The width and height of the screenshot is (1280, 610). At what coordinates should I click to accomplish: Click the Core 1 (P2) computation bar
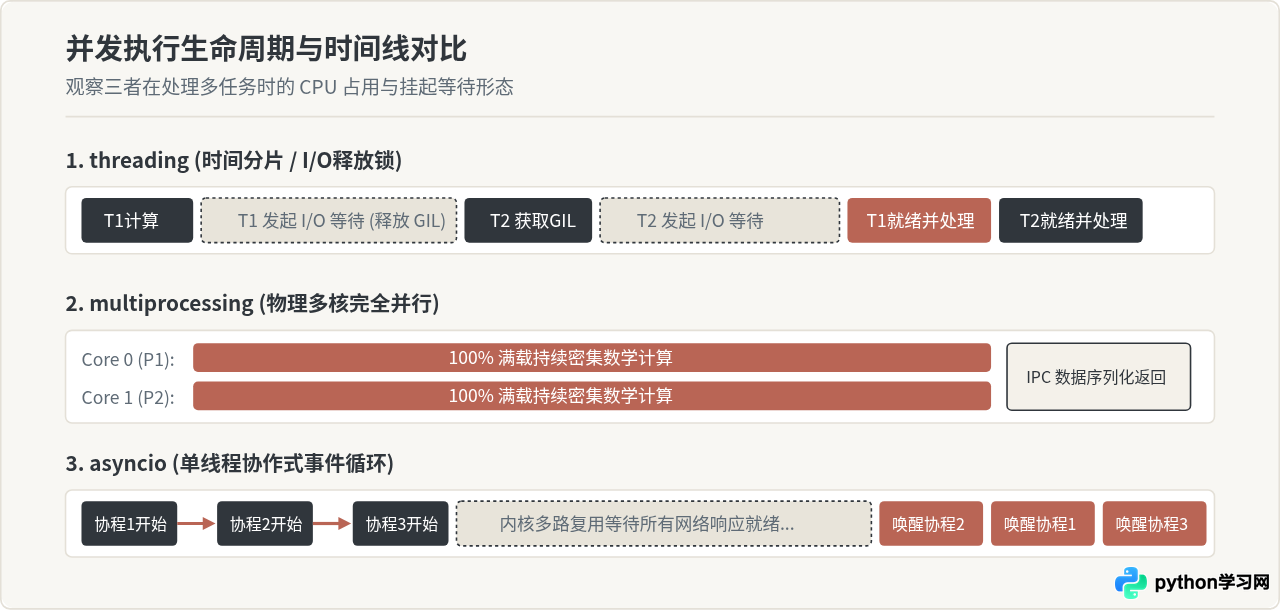(x=592, y=396)
